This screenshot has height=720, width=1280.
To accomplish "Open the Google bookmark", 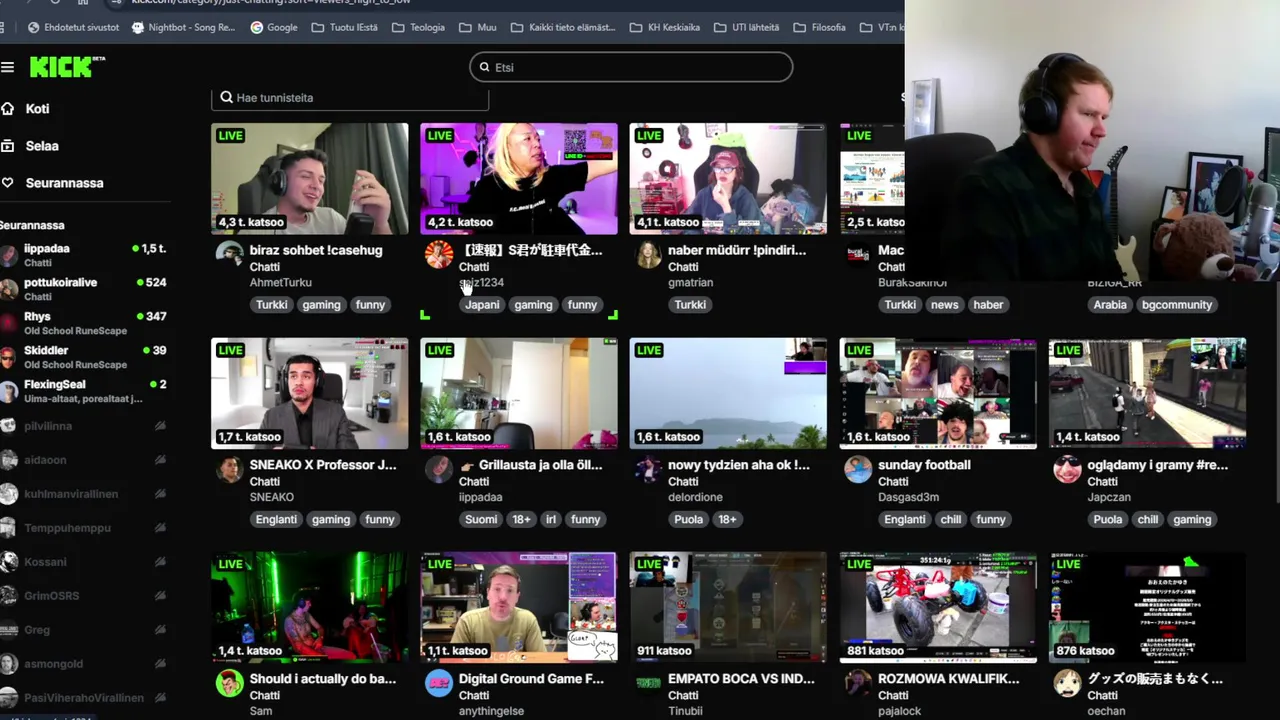I will click(273, 27).
